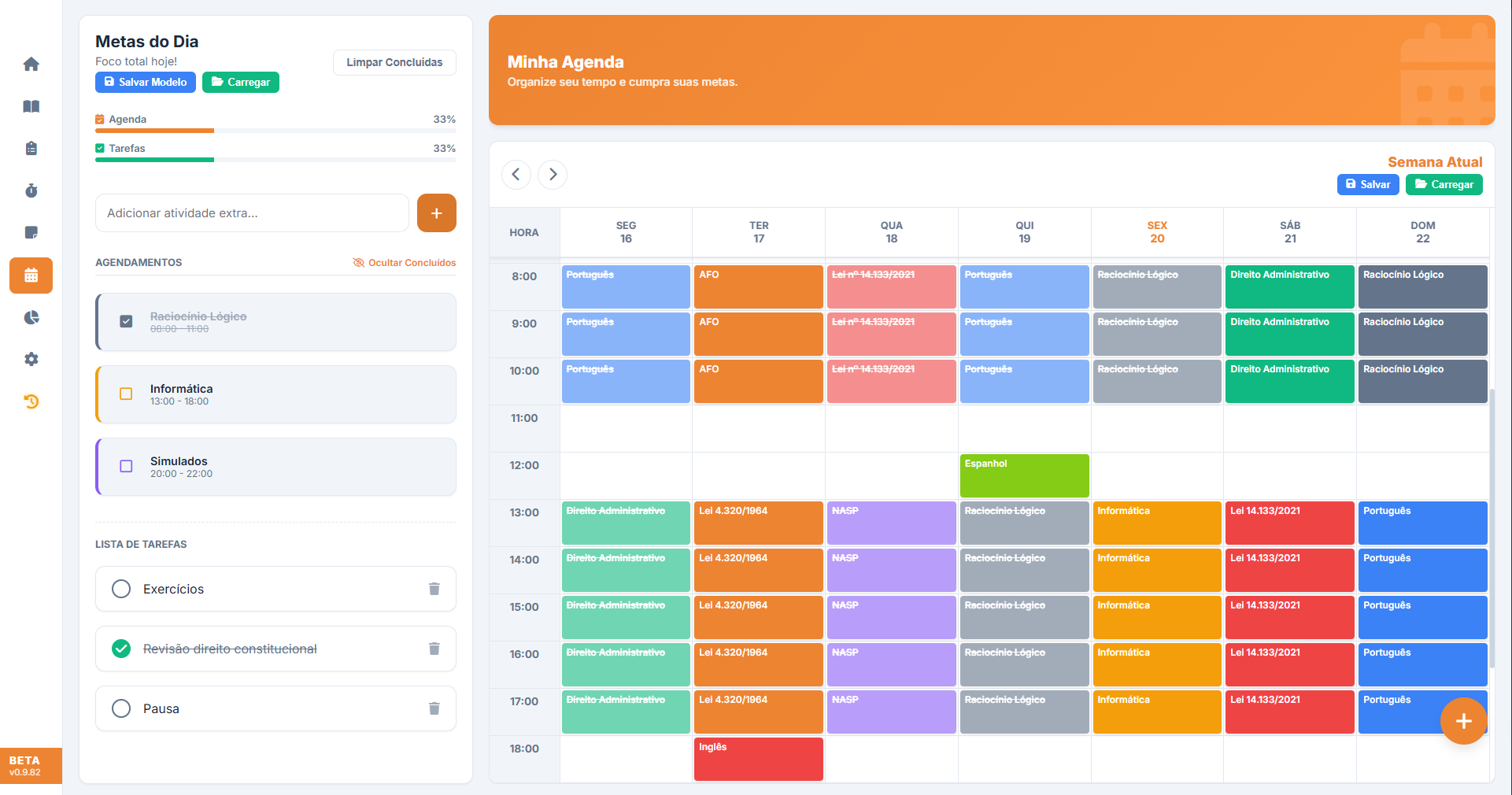This screenshot has width=1512, height=795.
Task: Go to next week with right chevron
Action: pos(553,174)
